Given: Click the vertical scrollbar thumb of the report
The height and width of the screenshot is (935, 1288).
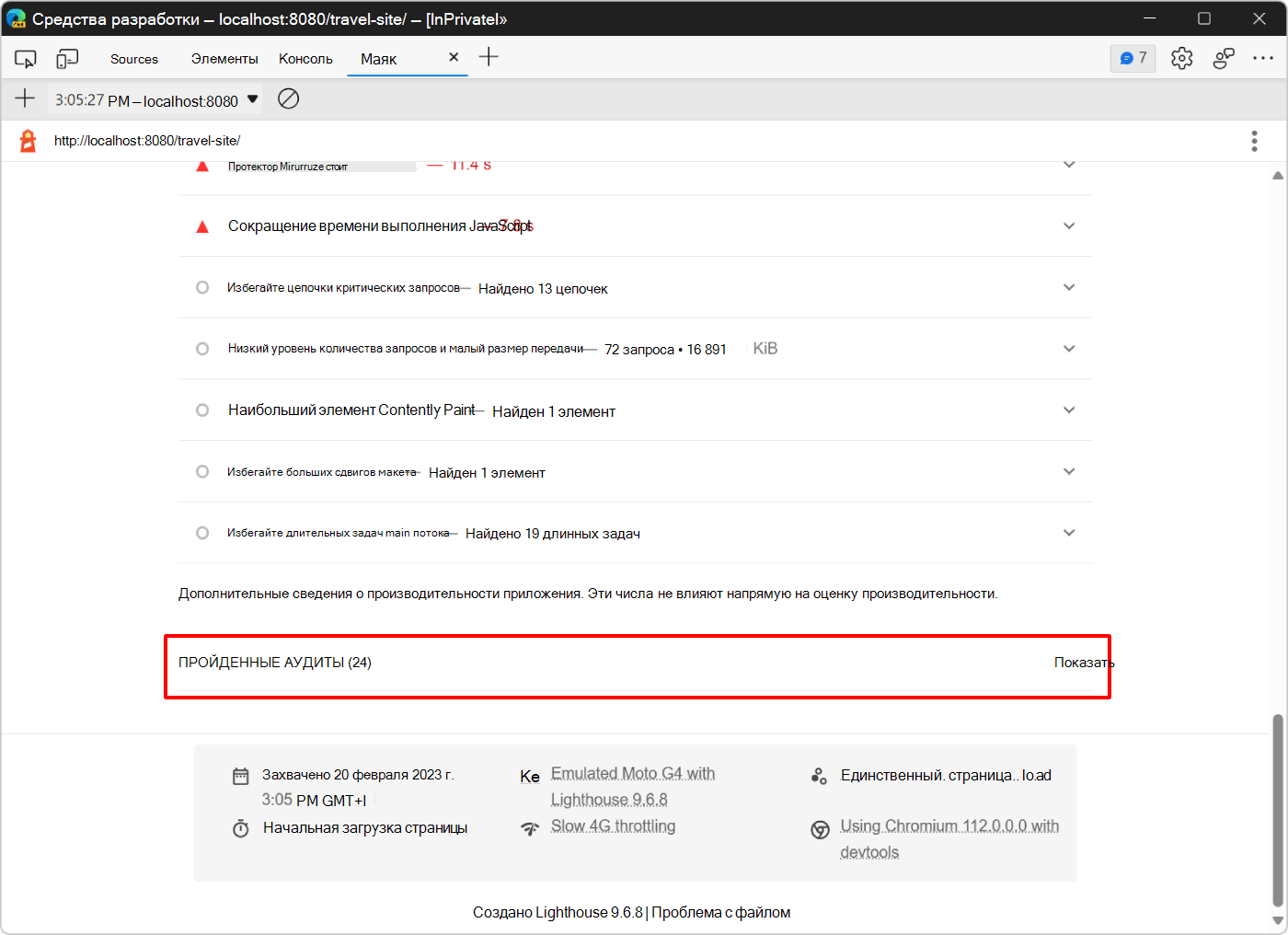Looking at the screenshot, I should (x=1277, y=810).
